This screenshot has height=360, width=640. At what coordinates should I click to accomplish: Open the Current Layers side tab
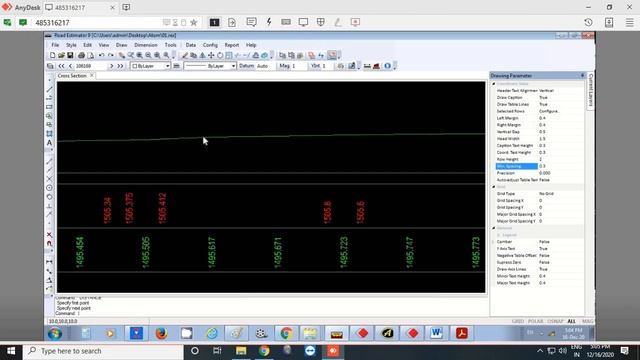590,90
